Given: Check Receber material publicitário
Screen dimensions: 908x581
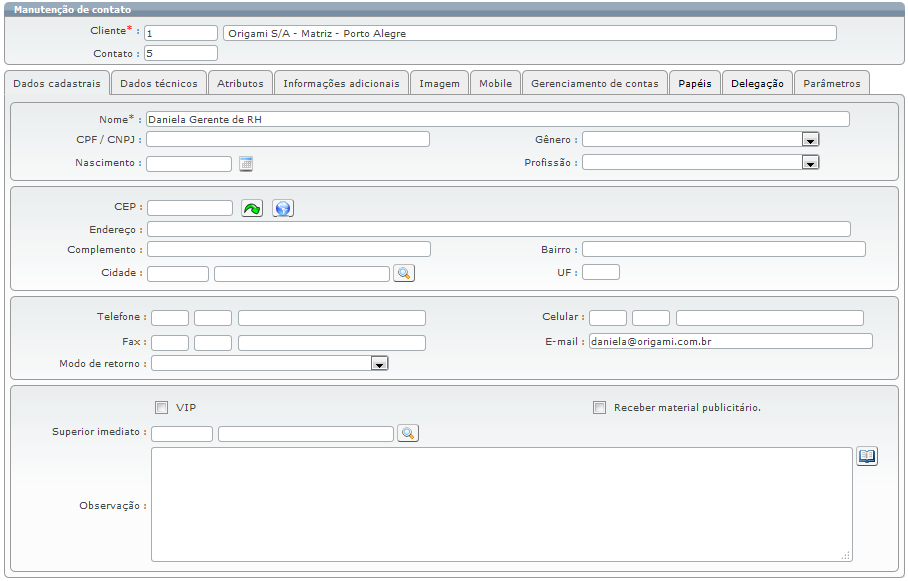Looking at the screenshot, I should 600,407.
